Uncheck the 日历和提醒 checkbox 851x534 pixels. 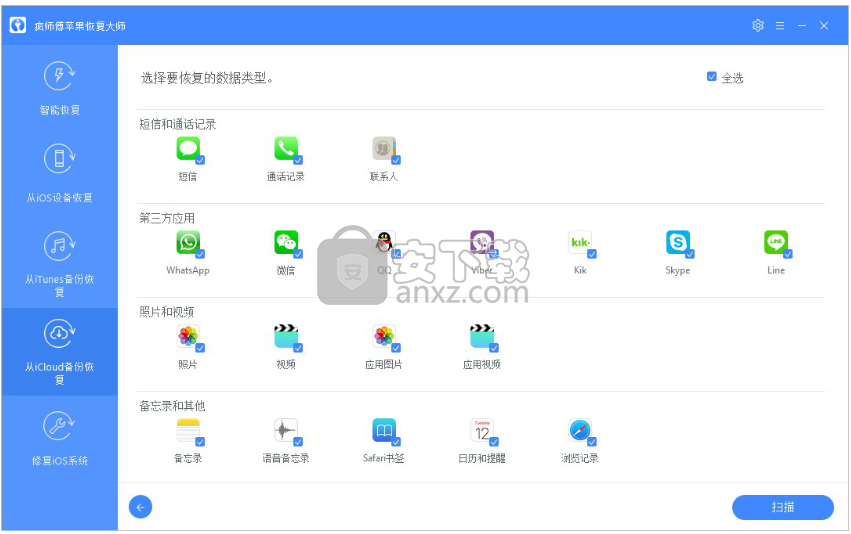[x=494, y=442]
